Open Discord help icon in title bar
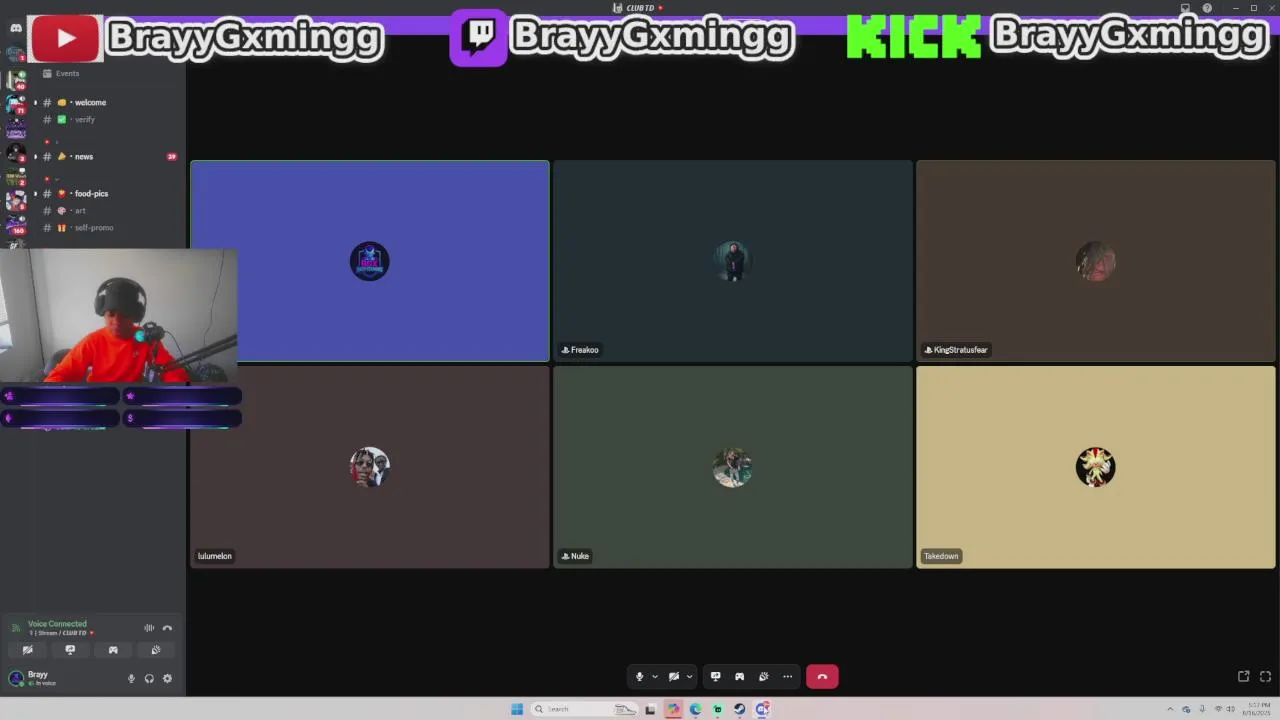The height and width of the screenshot is (720, 1280). (1207, 8)
